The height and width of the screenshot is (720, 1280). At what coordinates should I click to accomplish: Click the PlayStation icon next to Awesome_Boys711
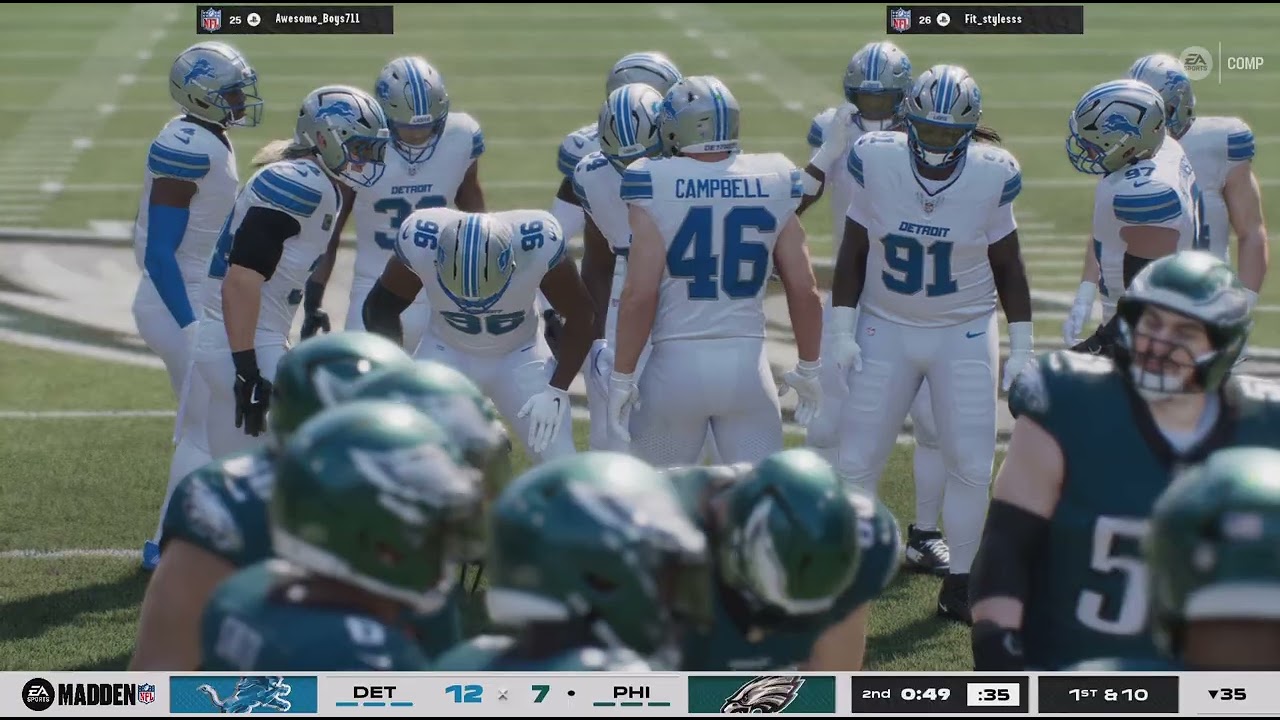253,19
